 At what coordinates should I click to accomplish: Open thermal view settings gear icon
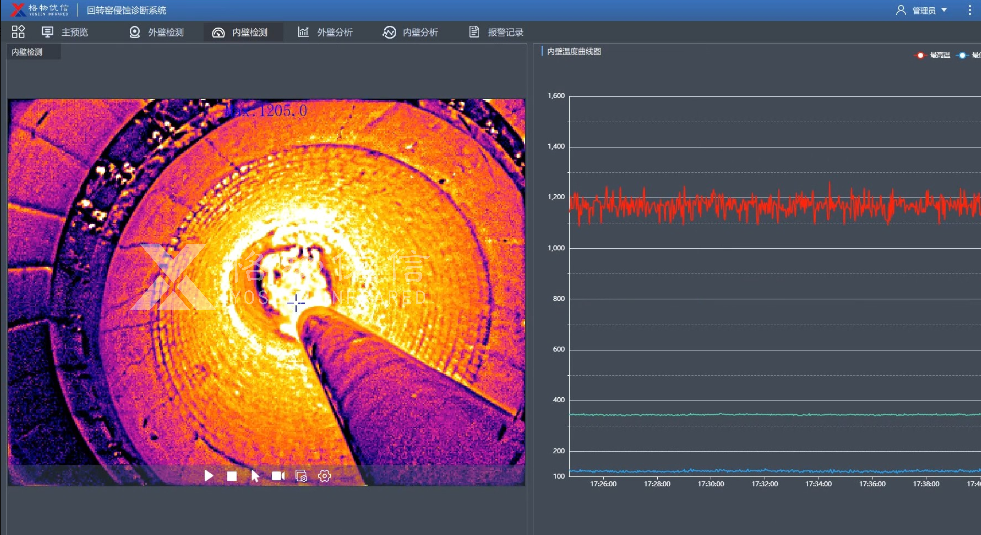325,476
